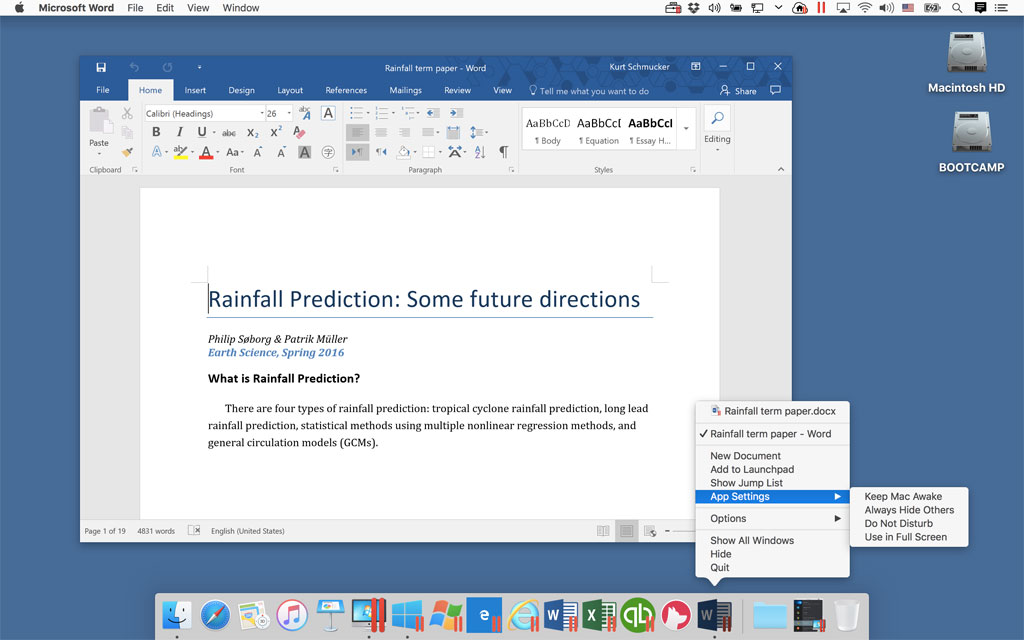Open the QuickBooks icon in the Dock
The width and height of the screenshot is (1024, 640).
point(637,615)
